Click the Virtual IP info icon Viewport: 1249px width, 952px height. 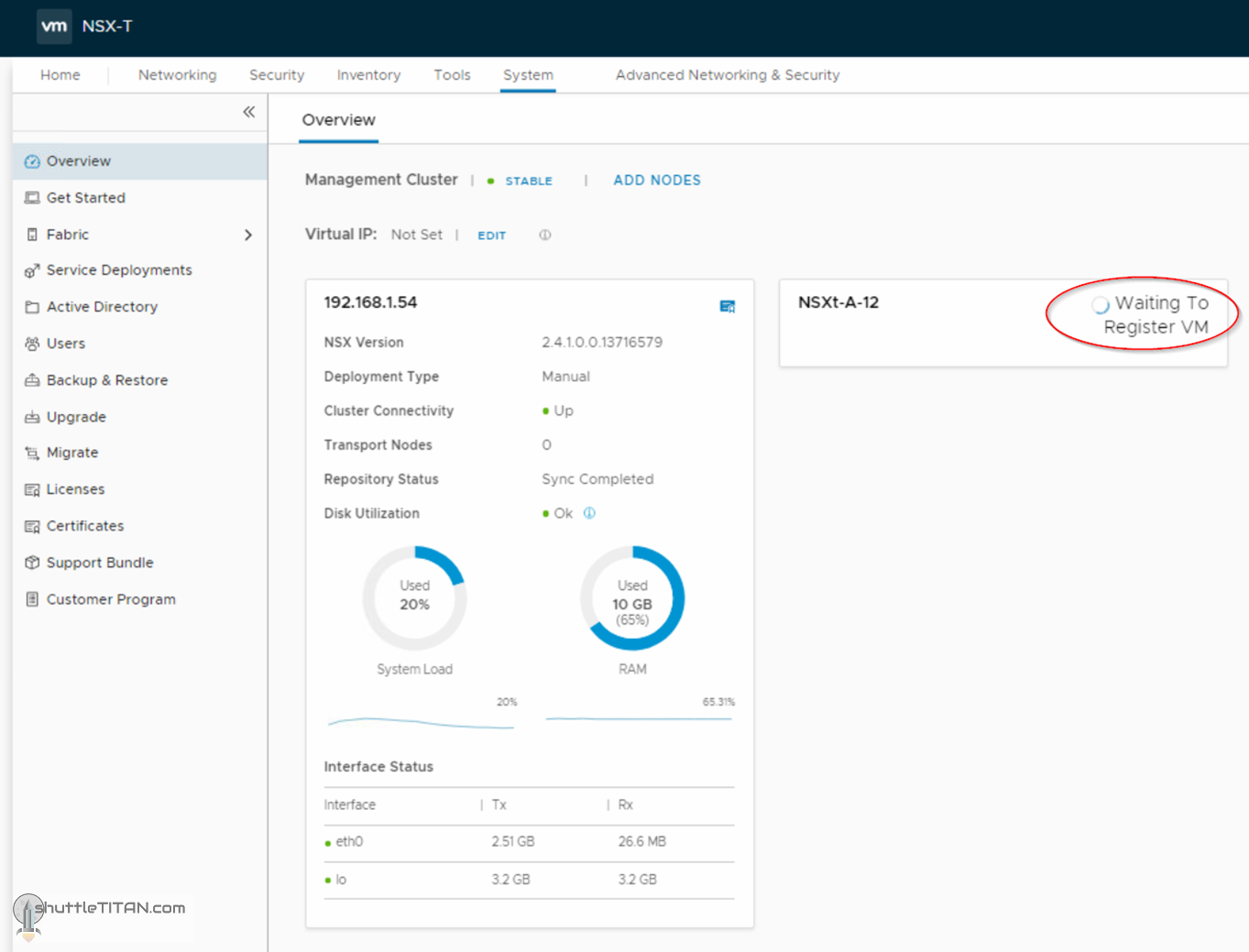pos(545,235)
